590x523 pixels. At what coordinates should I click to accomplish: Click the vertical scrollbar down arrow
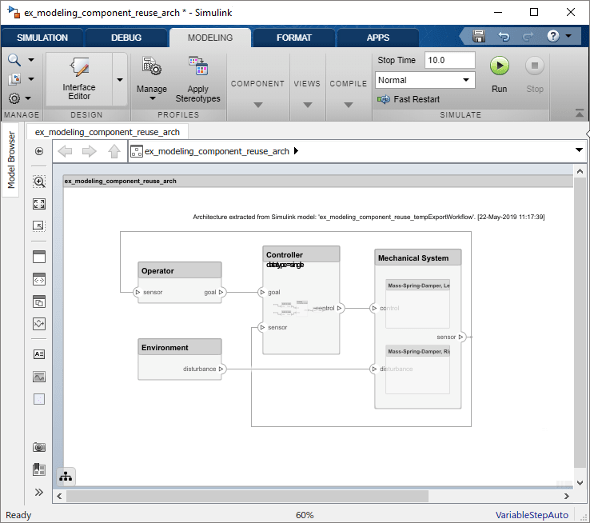pos(579,483)
